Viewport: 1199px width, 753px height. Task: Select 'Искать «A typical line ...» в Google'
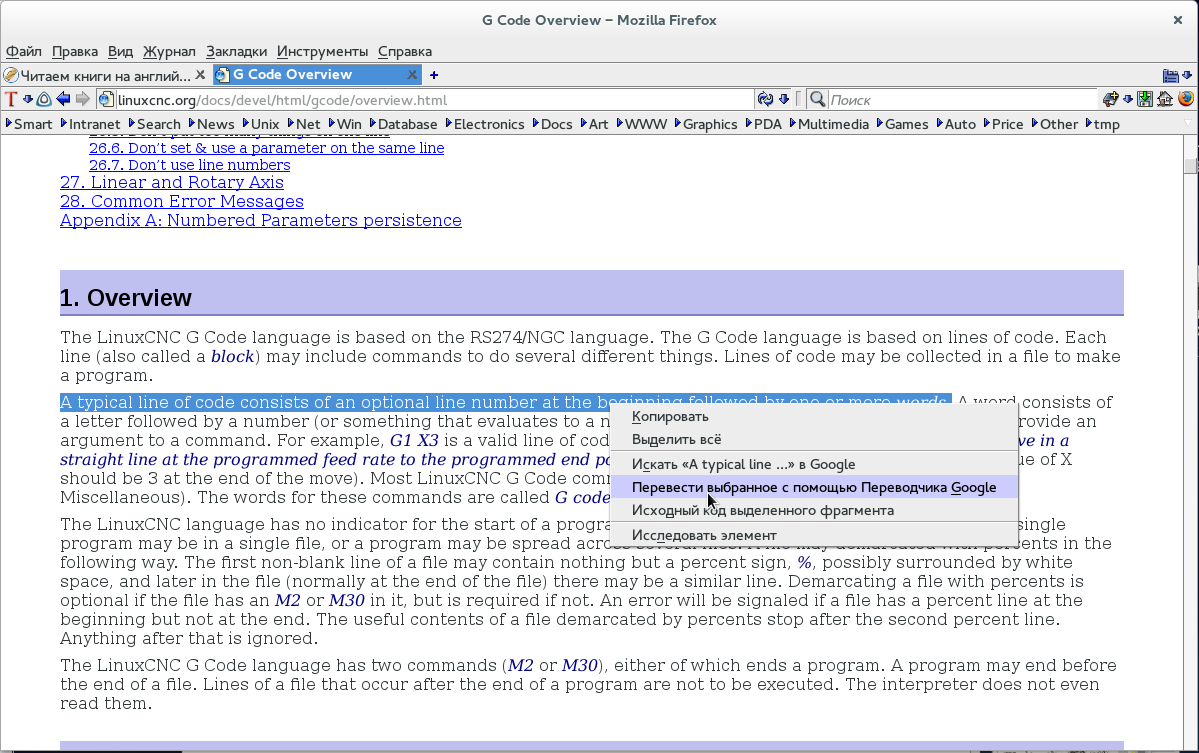pyautogui.click(x=814, y=464)
